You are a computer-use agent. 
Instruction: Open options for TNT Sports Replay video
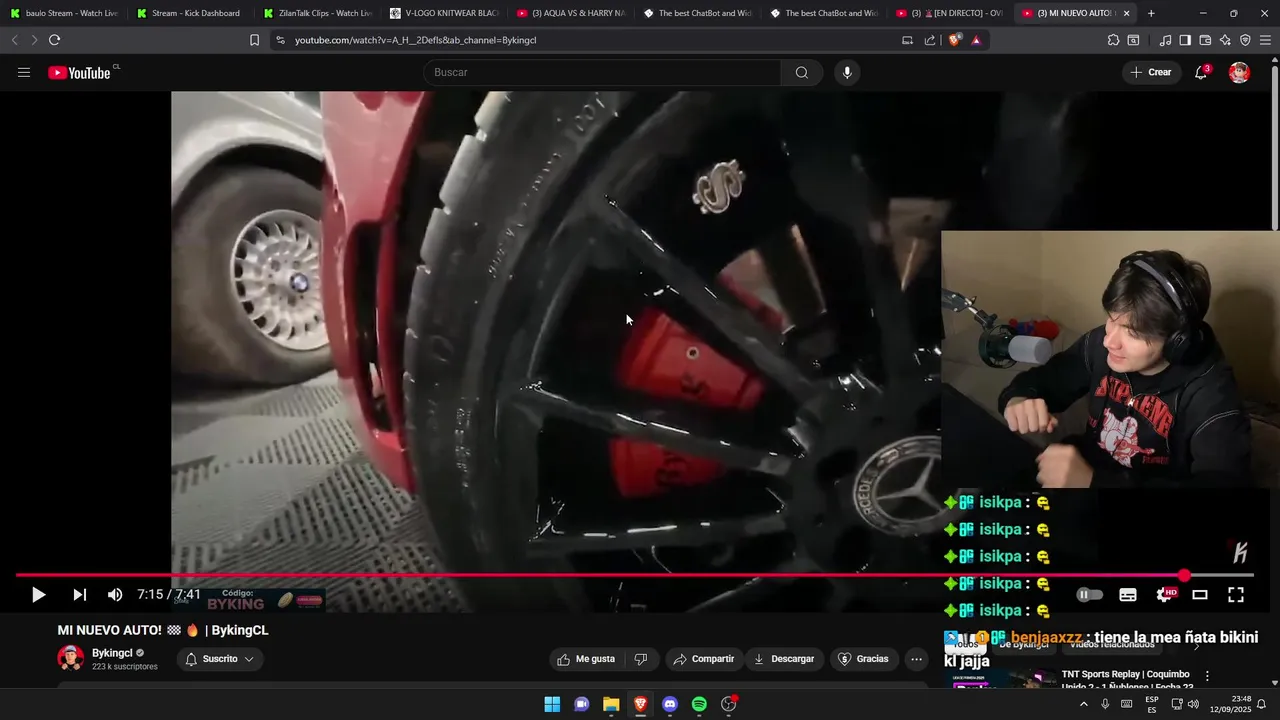1207,676
